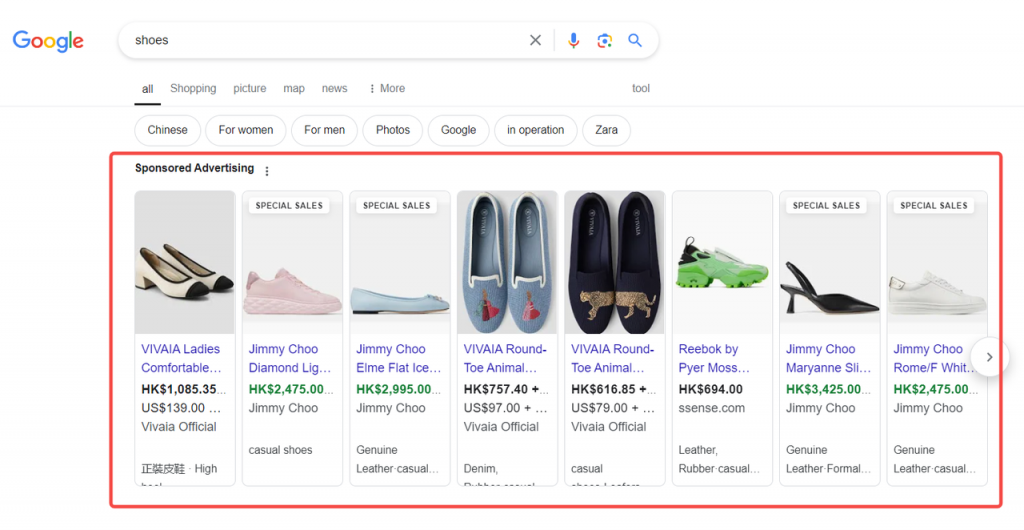
Task: Select the Photos filter chip
Action: click(x=393, y=130)
